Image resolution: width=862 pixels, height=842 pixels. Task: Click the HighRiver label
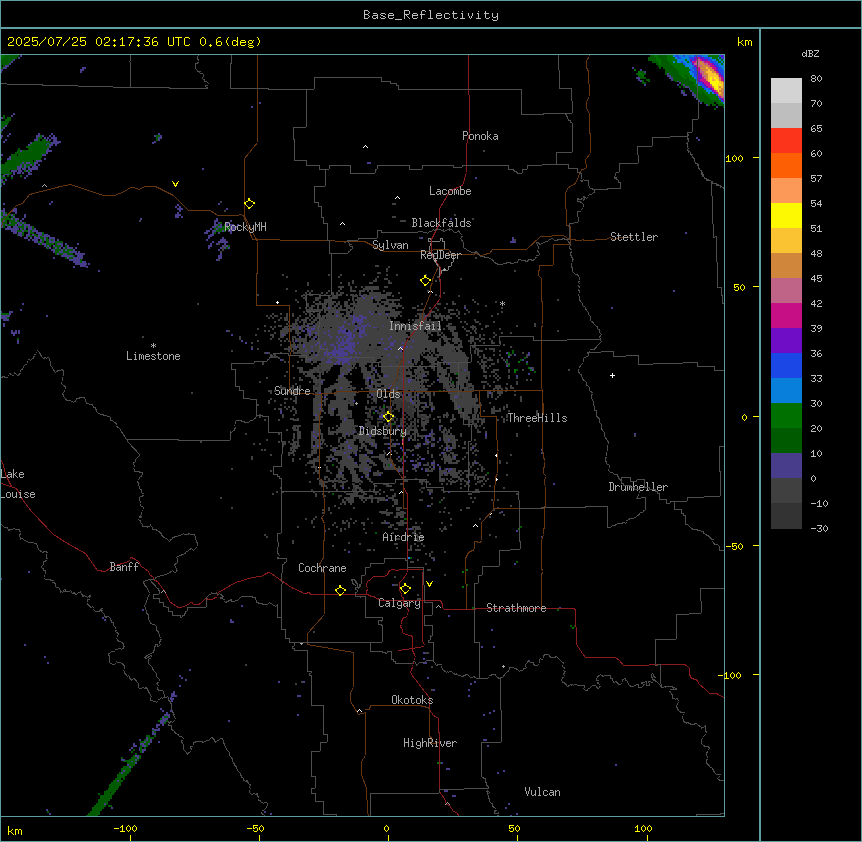(430, 743)
